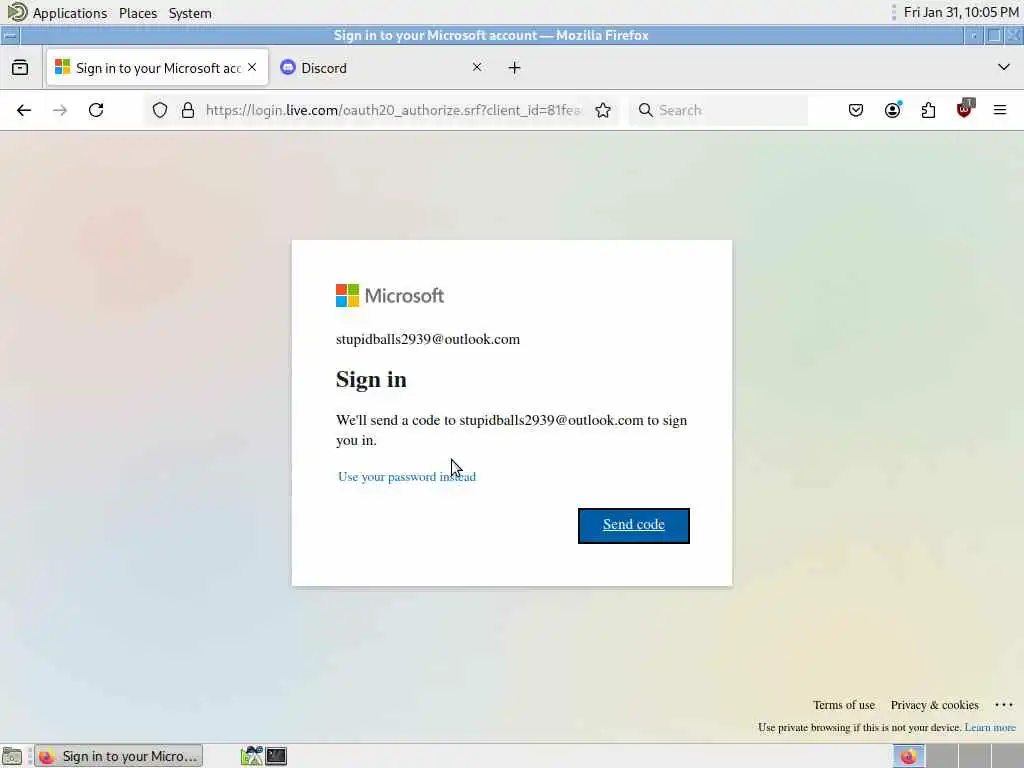Close the Discord tab
The height and width of the screenshot is (768, 1024).
click(477, 67)
